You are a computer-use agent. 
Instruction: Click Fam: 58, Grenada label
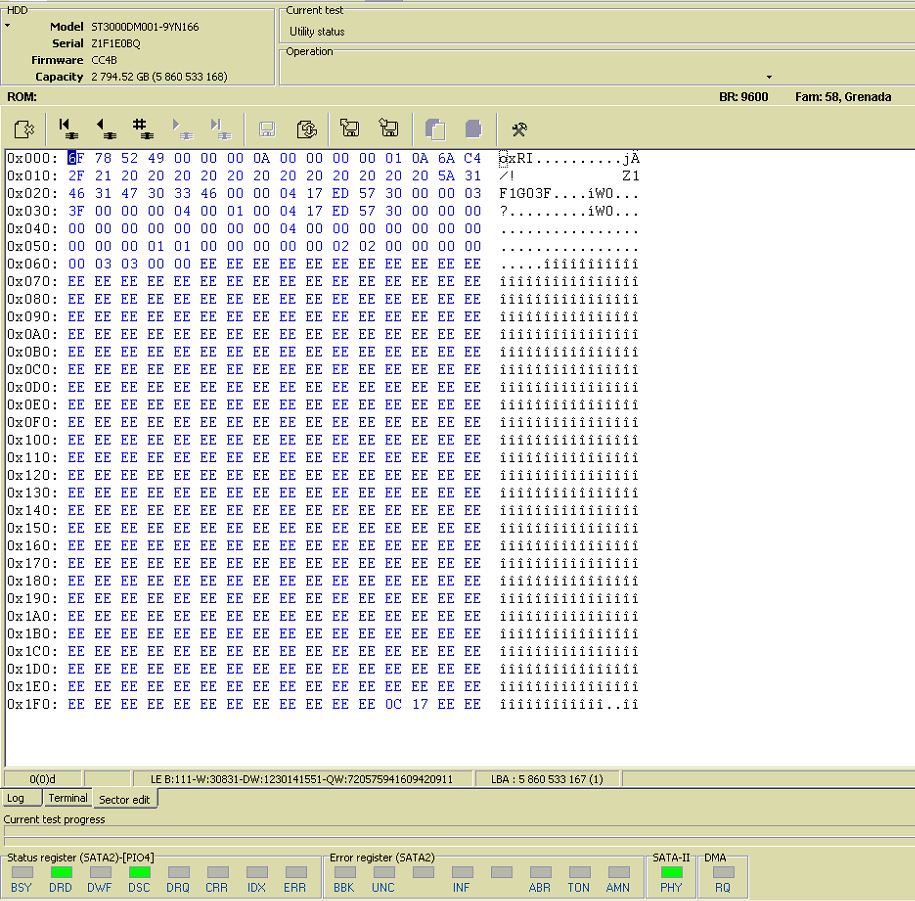[843, 97]
